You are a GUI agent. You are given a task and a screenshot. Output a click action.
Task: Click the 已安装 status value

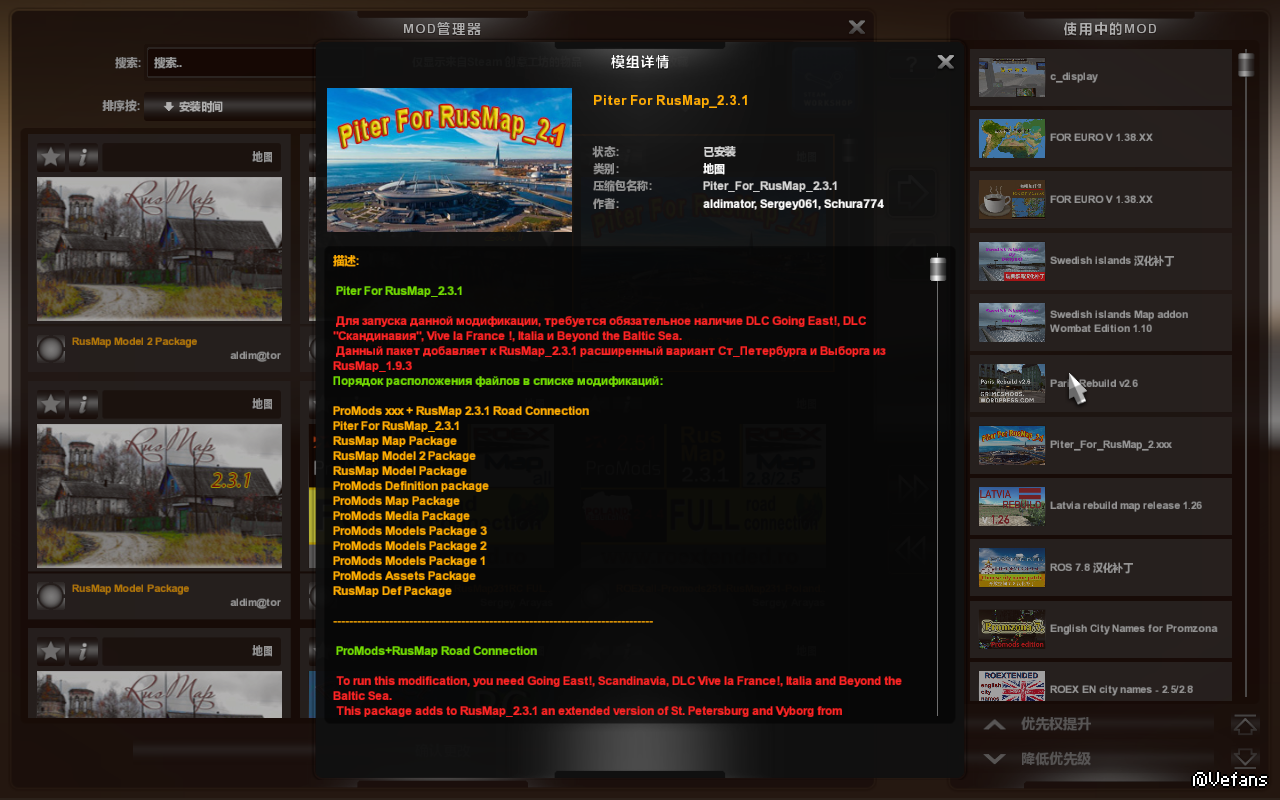pos(719,152)
